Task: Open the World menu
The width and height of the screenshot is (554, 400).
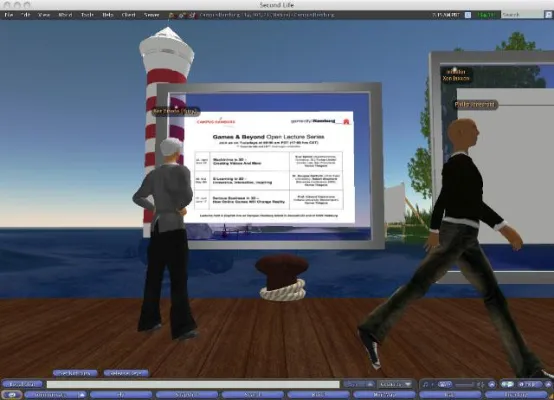Action: point(65,15)
